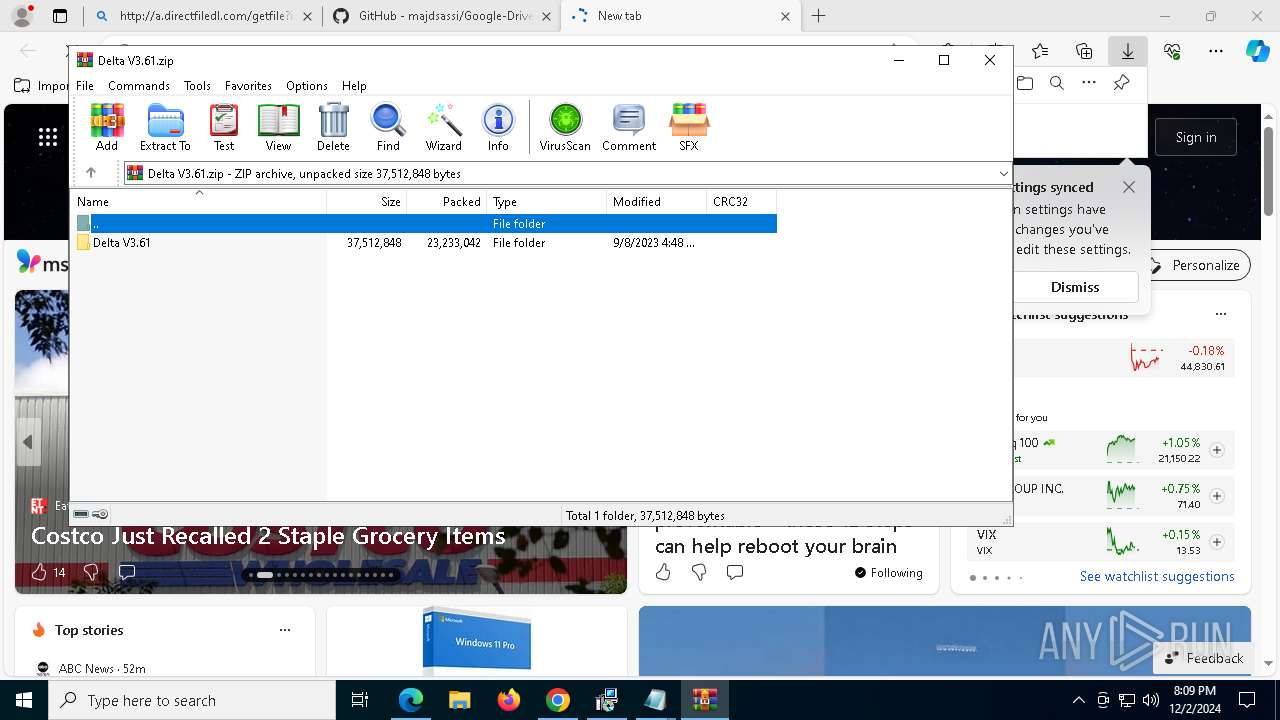Click Personalize on the MSN page
Viewport: 1280px width, 720px height.
[x=1195, y=265]
